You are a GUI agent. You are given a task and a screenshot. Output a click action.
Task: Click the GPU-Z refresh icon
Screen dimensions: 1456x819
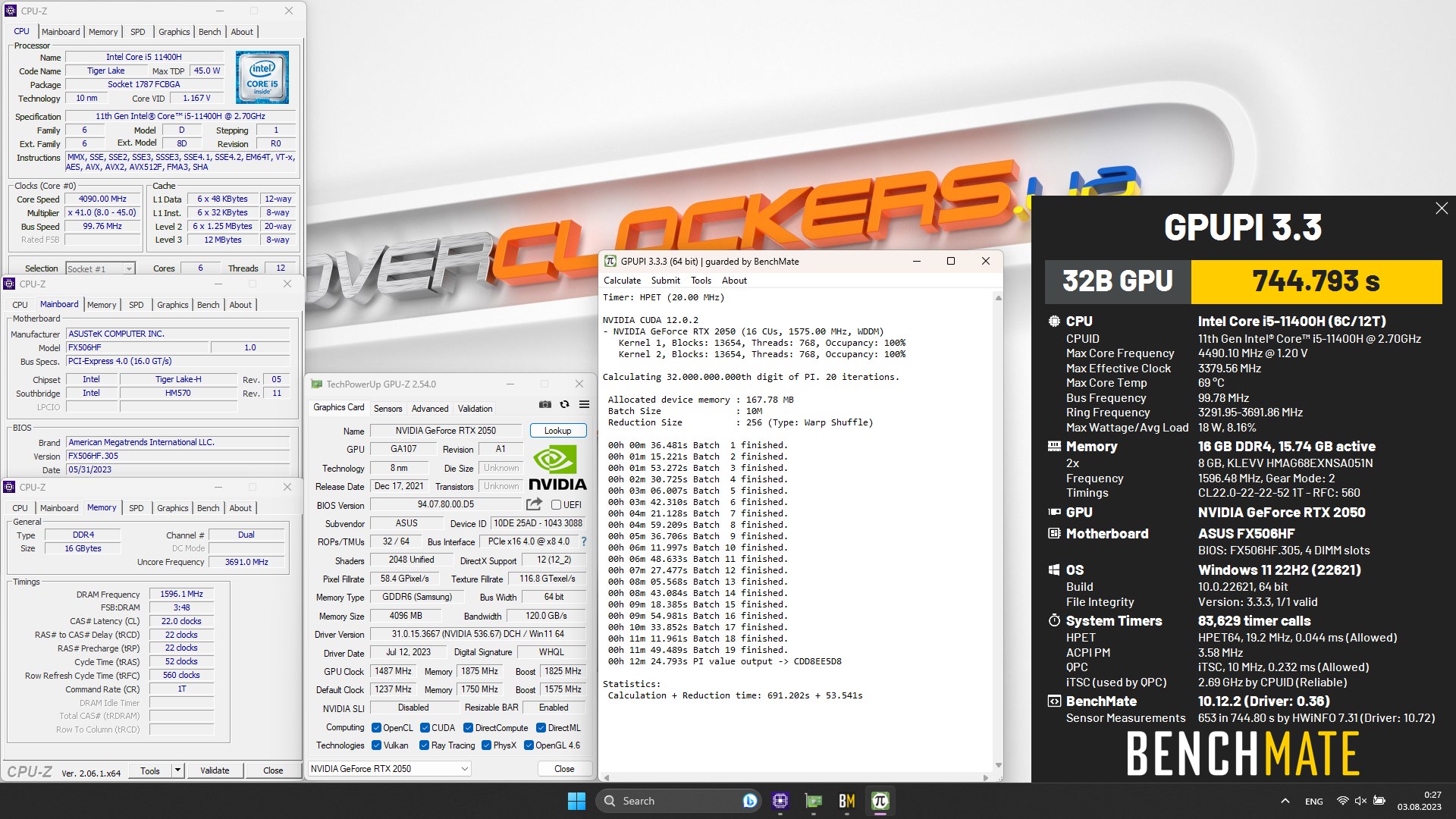click(564, 404)
